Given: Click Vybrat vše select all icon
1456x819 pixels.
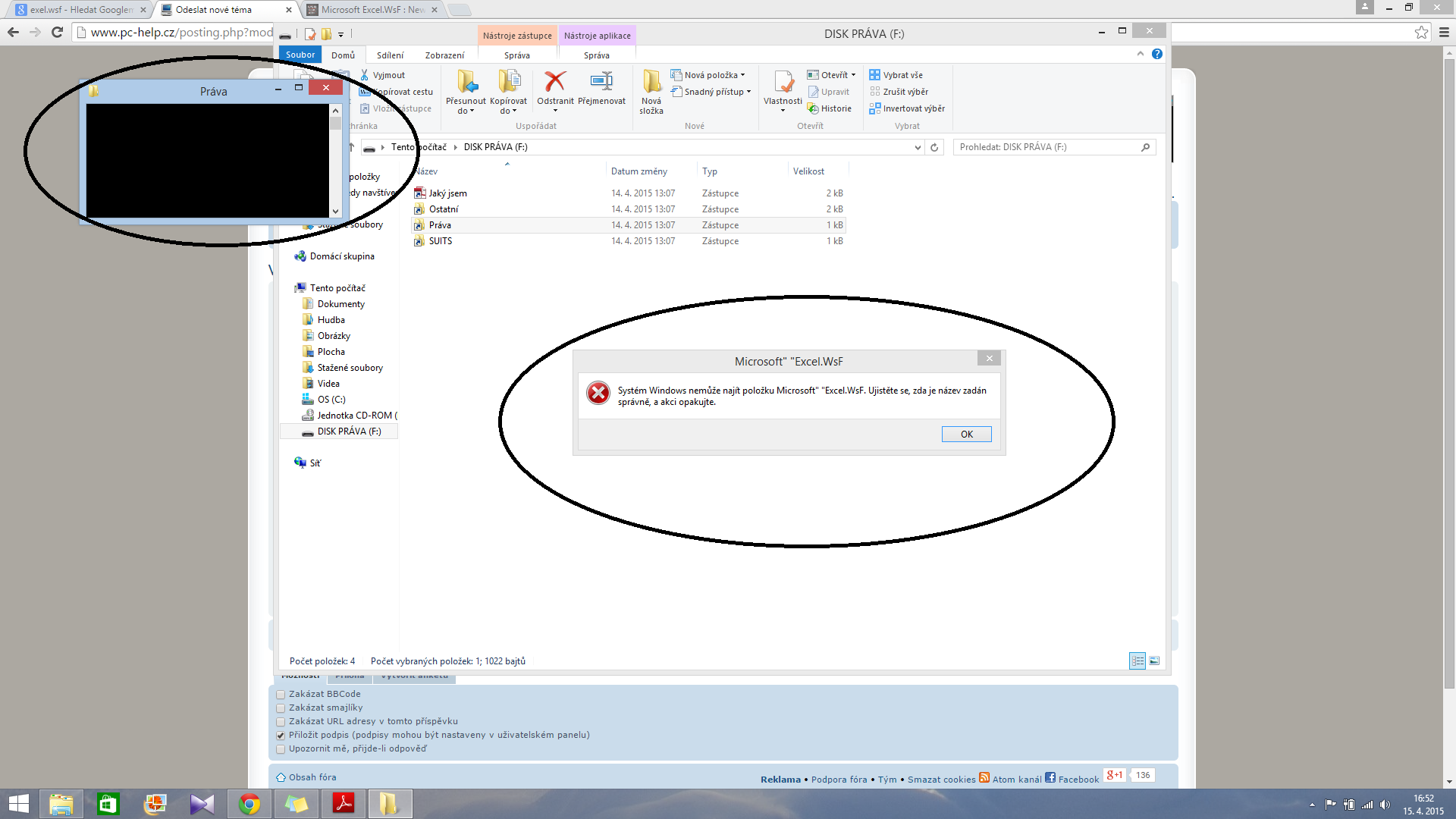Looking at the screenshot, I should tap(875, 75).
